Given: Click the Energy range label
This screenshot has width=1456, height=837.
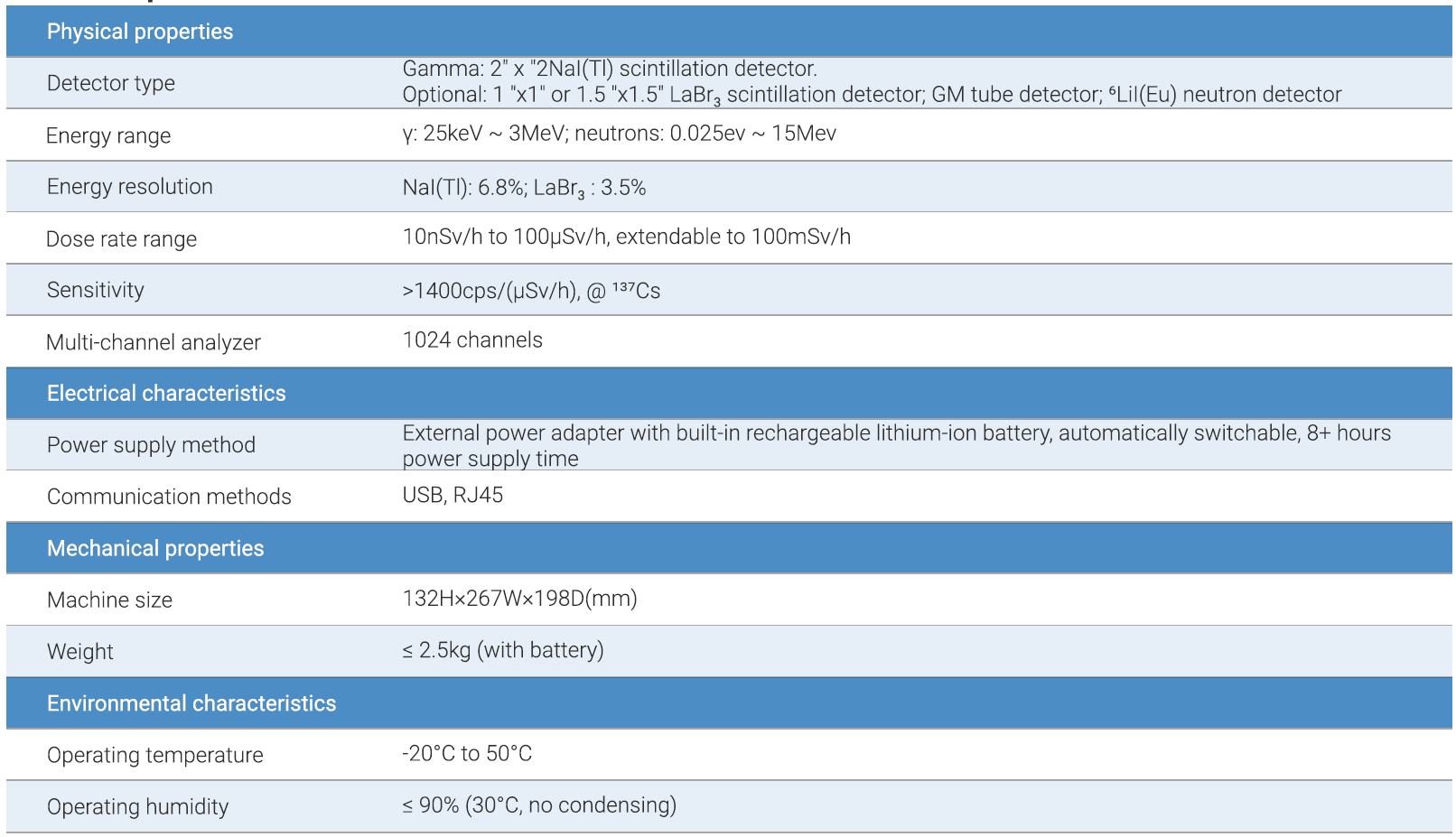Looking at the screenshot, I should 108,135.
